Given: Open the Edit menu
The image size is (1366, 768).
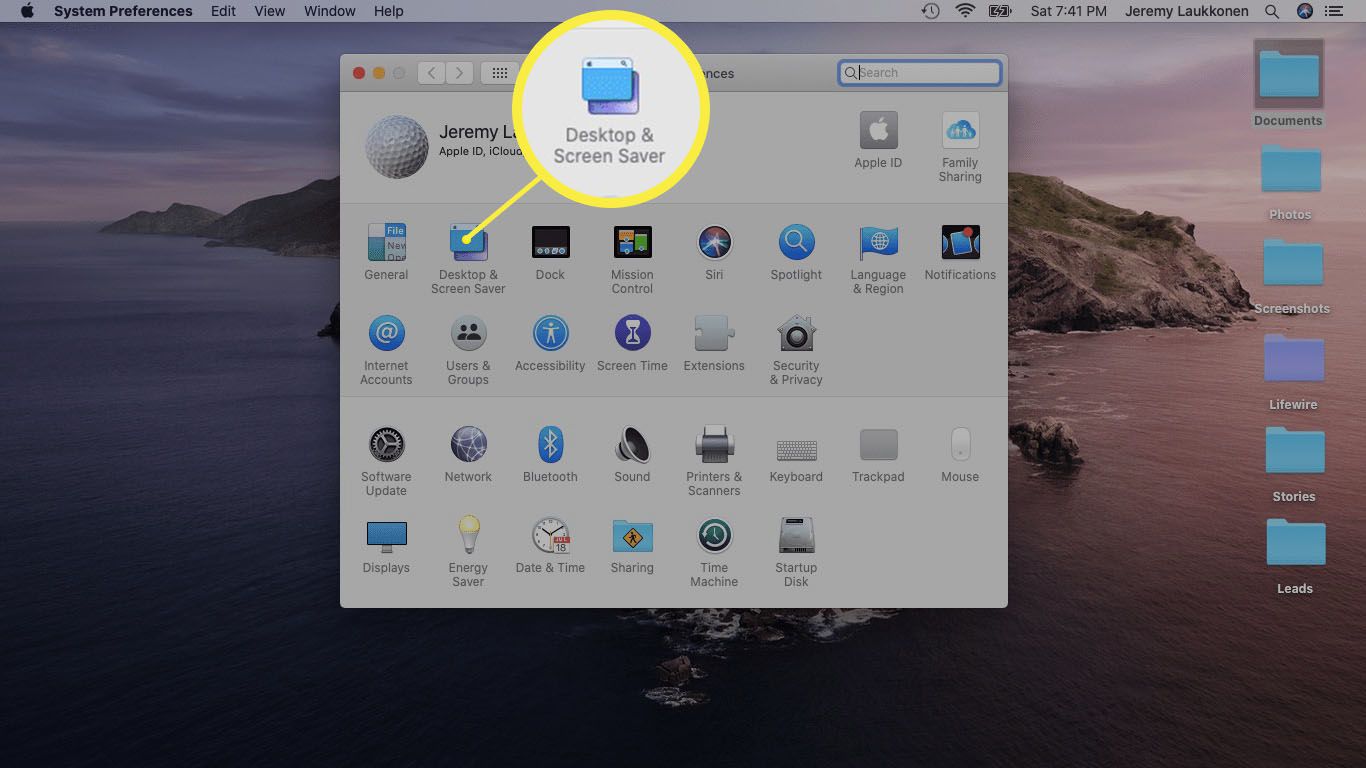Looking at the screenshot, I should 224,11.
